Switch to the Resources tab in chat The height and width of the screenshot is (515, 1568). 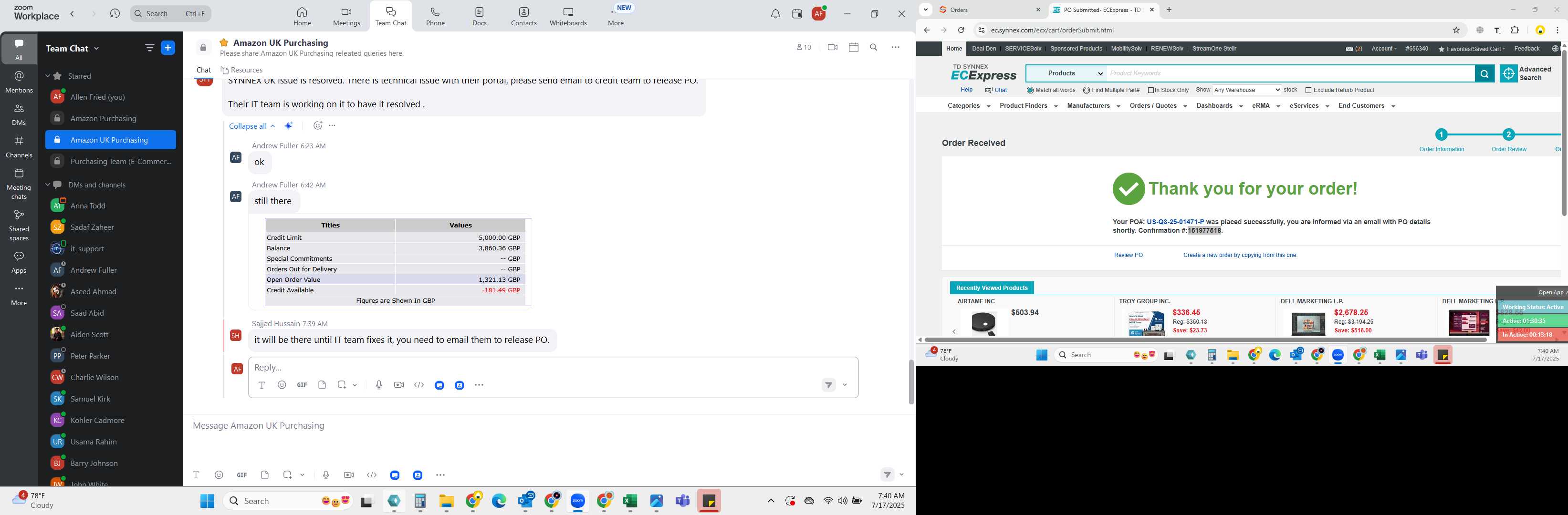(x=241, y=70)
